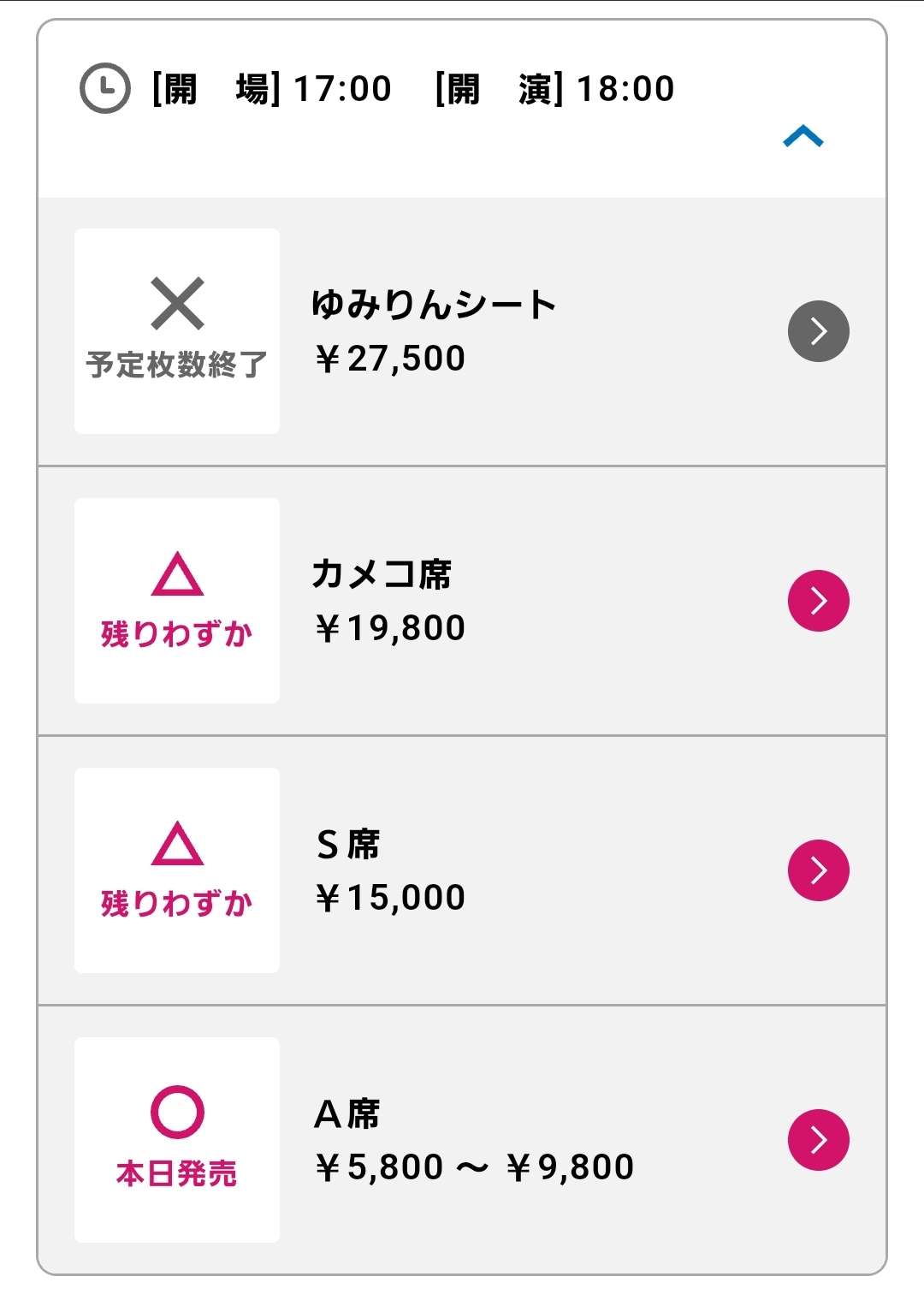Click the ¥15,000 price

tap(390, 898)
